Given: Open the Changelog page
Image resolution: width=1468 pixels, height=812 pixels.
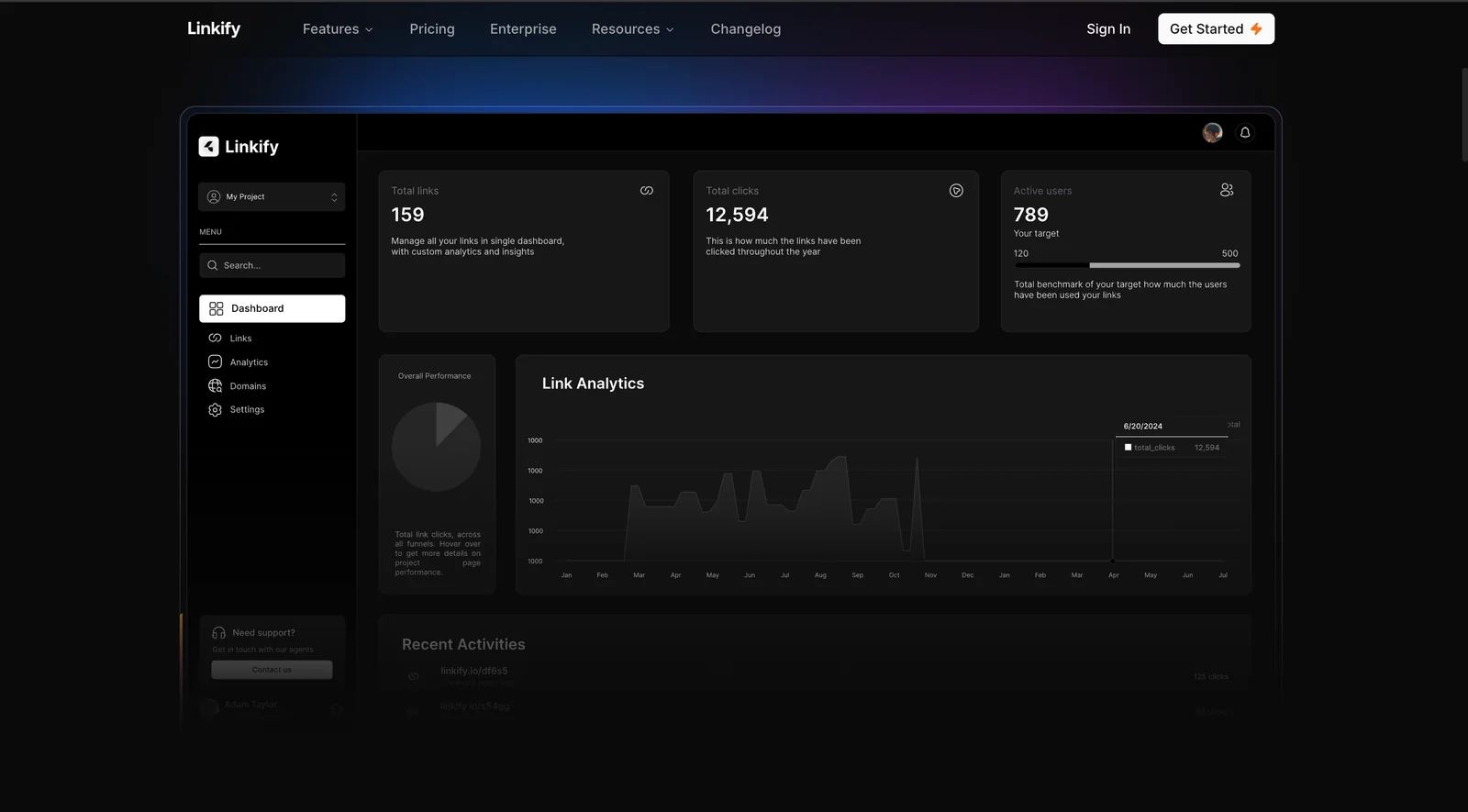Looking at the screenshot, I should point(746,28).
